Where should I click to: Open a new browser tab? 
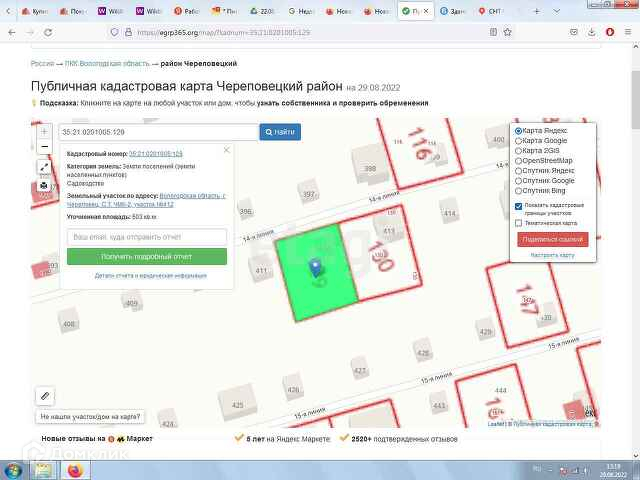[x=536, y=11]
